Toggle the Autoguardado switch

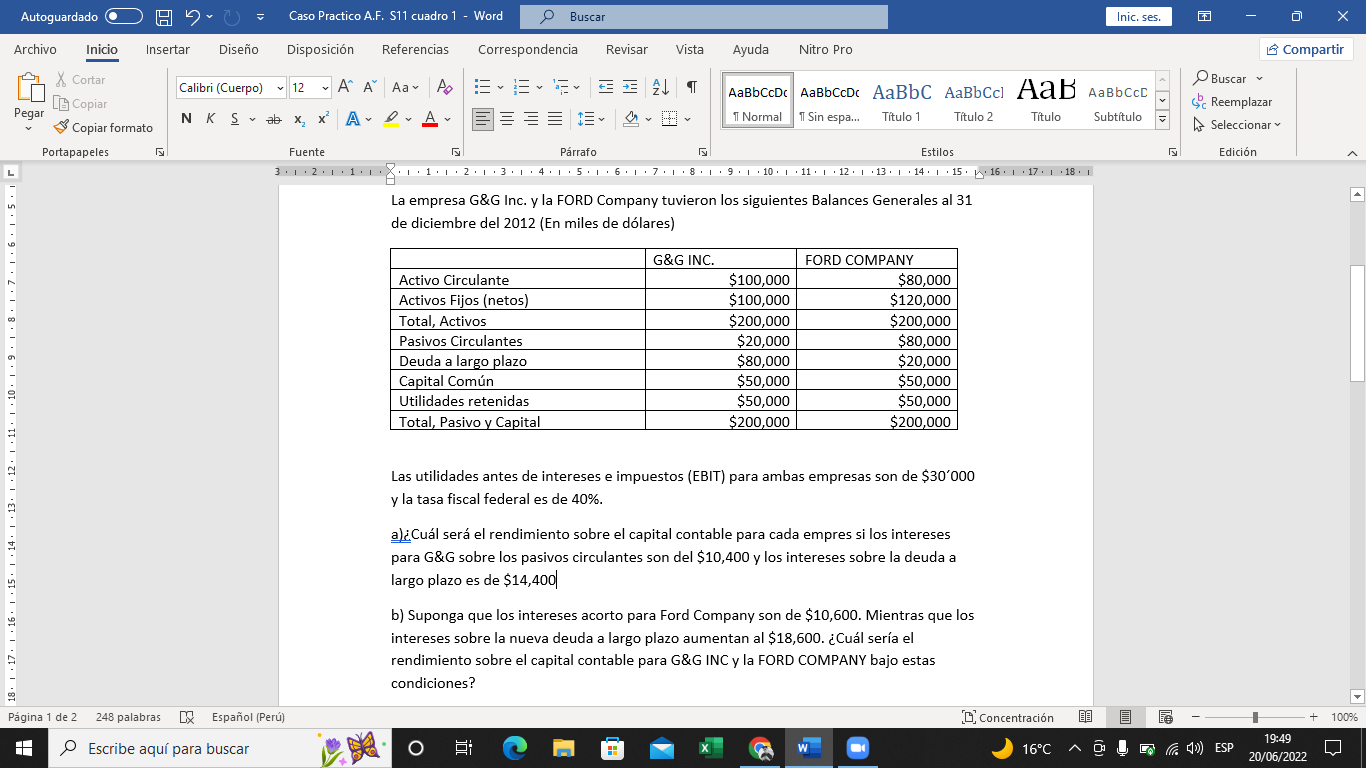[123, 17]
